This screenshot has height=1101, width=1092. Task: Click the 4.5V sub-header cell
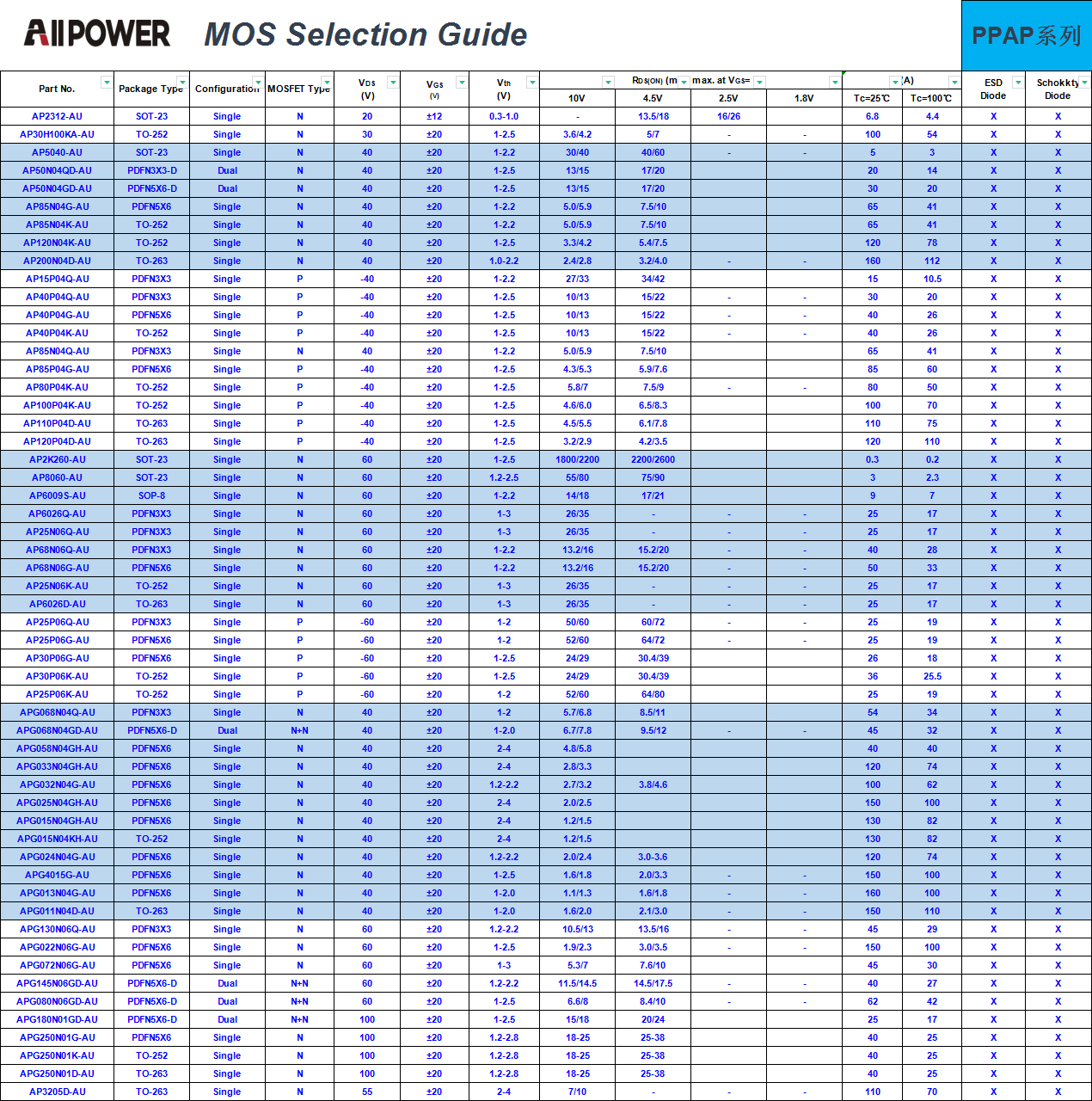pyautogui.click(x=653, y=98)
